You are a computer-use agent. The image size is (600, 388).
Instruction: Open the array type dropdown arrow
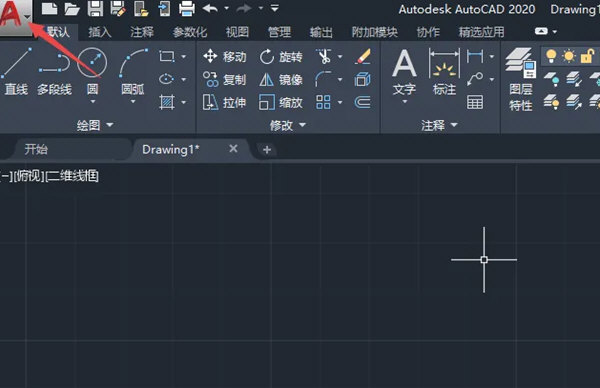[x=340, y=102]
